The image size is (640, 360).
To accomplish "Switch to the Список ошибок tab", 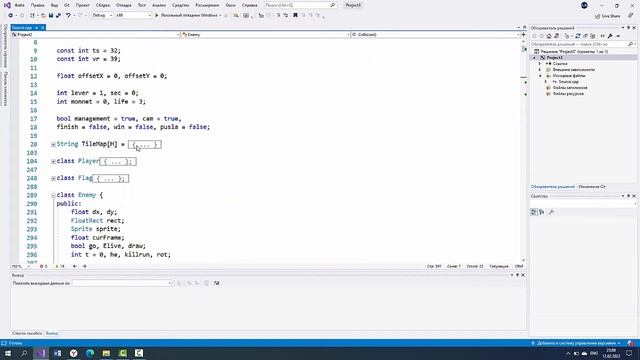I will tap(27, 333).
